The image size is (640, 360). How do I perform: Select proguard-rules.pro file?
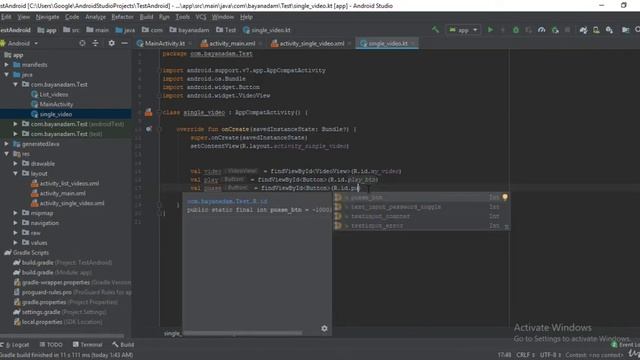click(x=72, y=292)
